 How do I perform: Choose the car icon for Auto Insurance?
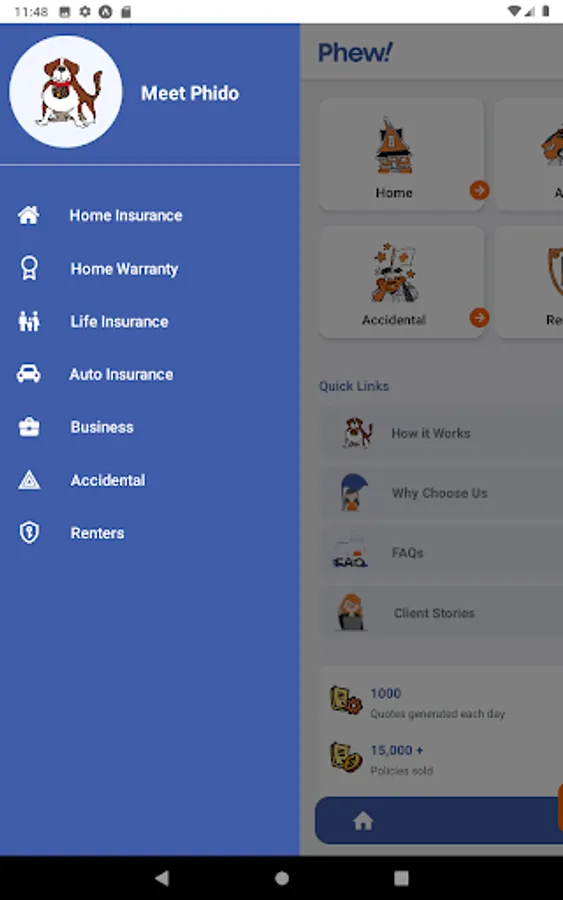click(29, 374)
